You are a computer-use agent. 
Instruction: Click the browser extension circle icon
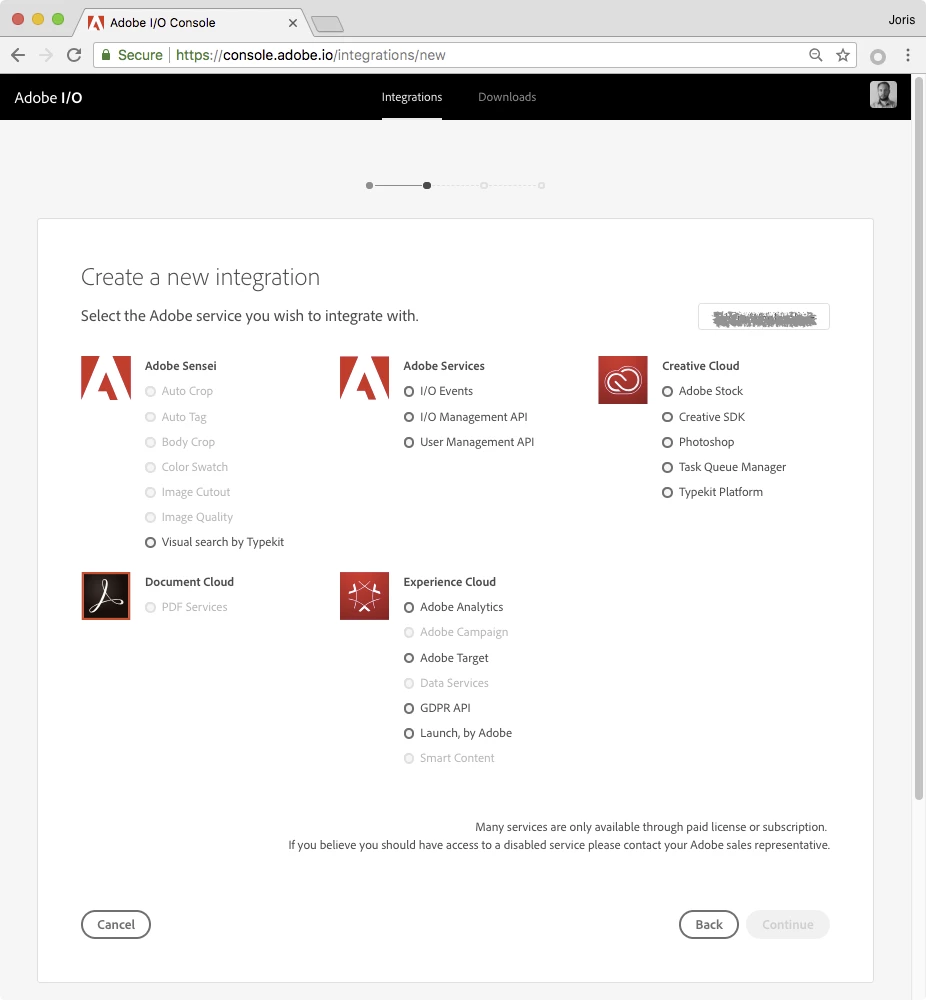[x=878, y=56]
